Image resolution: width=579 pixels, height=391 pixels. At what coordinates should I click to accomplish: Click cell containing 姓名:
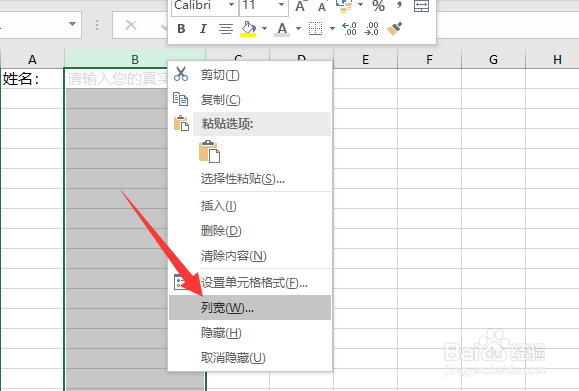point(32,79)
